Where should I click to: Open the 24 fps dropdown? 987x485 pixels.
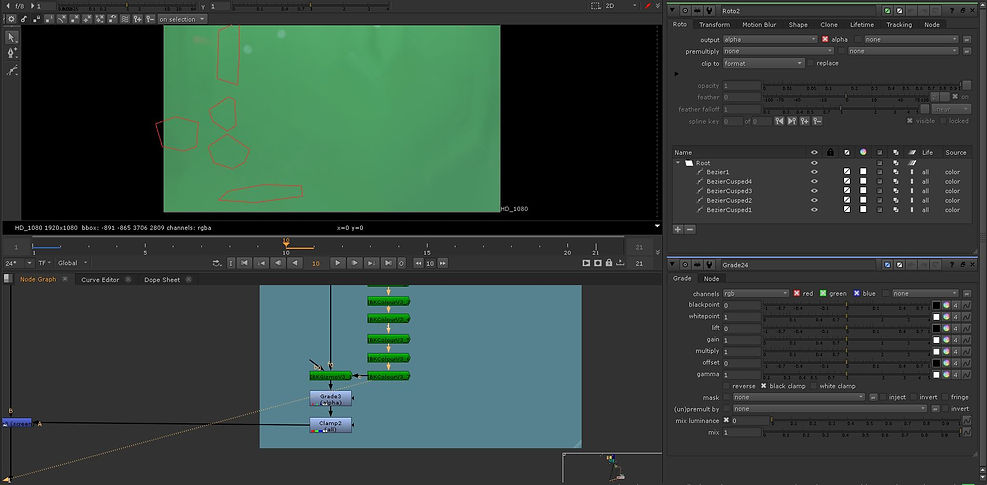[x=19, y=263]
